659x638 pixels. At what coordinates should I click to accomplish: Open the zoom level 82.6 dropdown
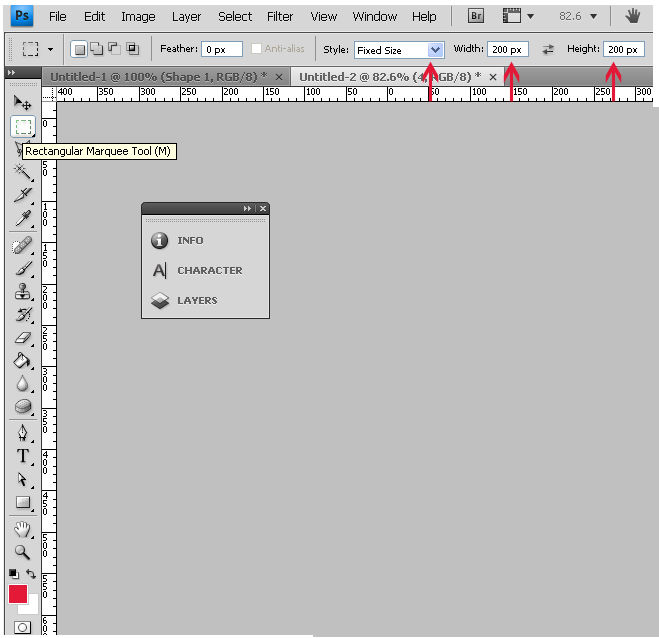point(593,16)
